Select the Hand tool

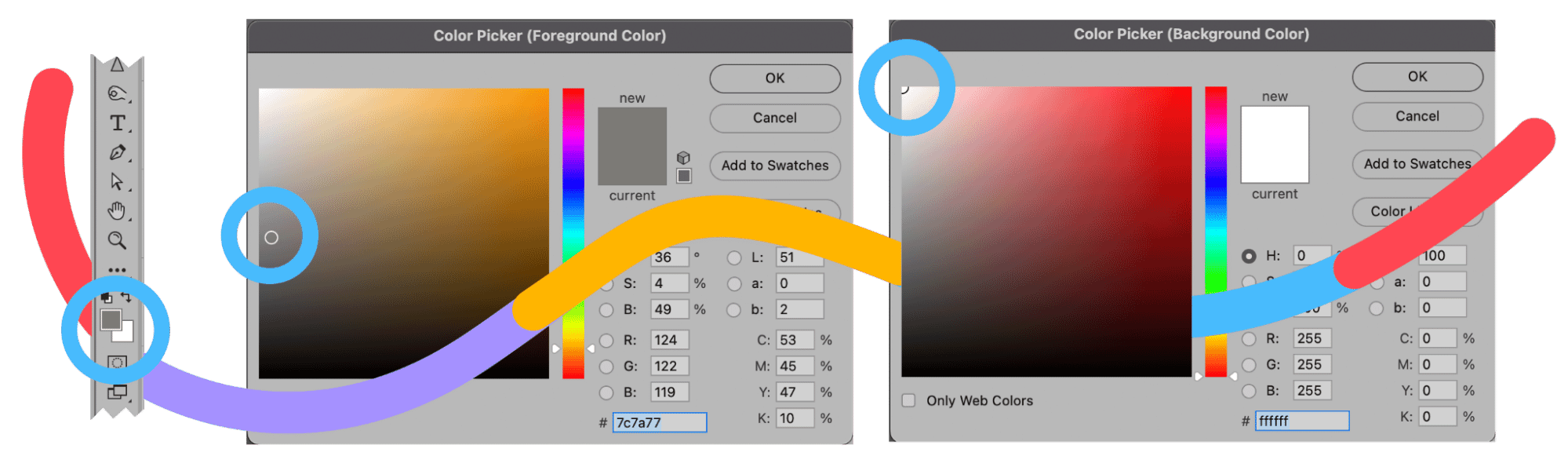click(x=117, y=210)
